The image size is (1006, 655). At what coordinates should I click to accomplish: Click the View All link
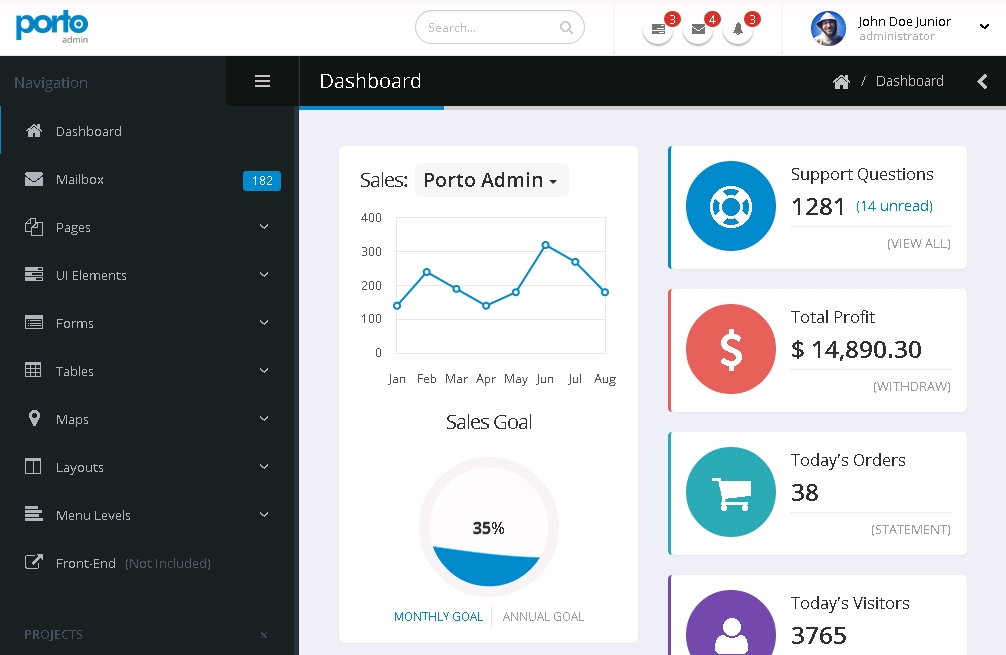(x=918, y=243)
